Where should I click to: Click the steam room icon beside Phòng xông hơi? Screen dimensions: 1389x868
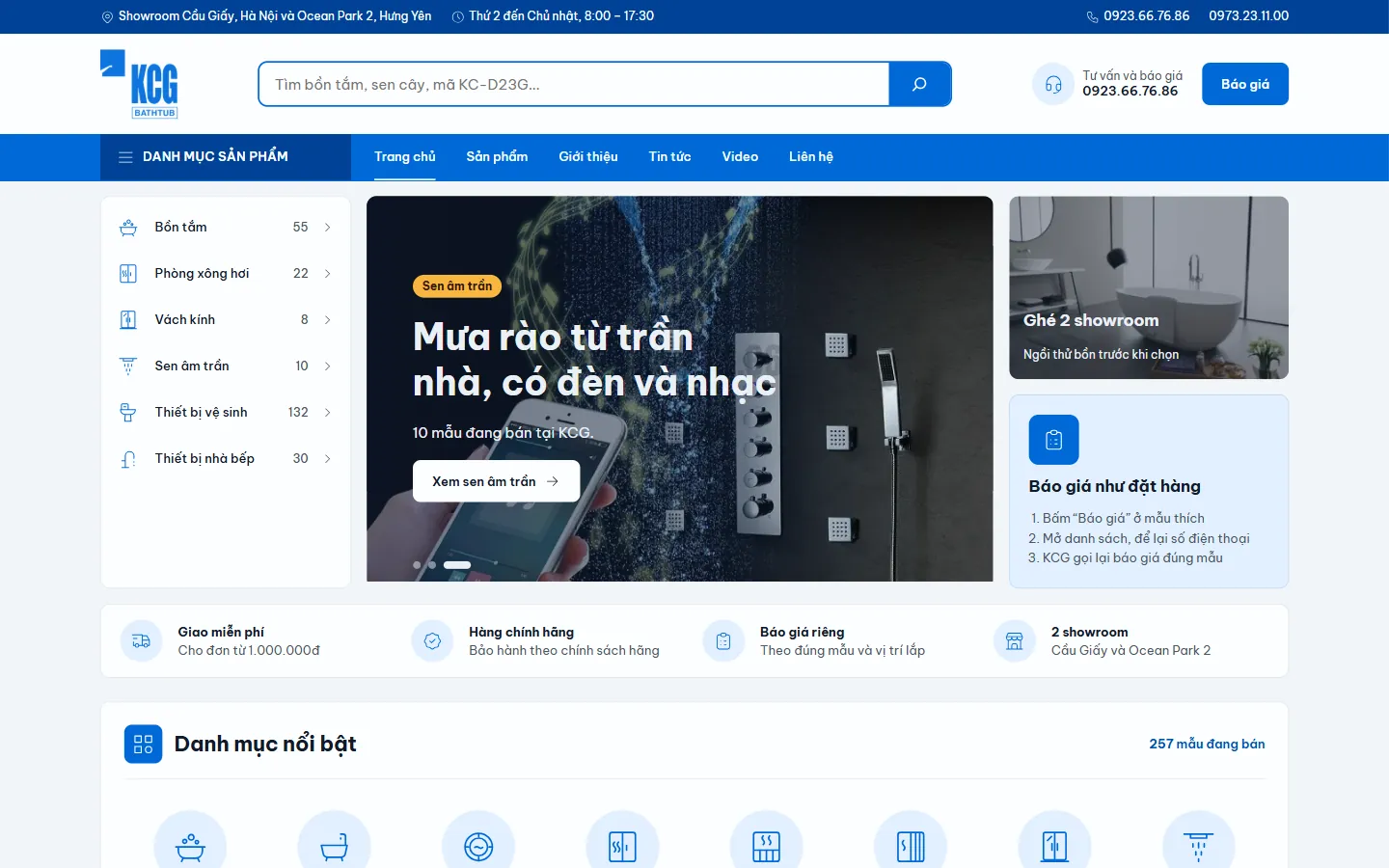point(128,274)
